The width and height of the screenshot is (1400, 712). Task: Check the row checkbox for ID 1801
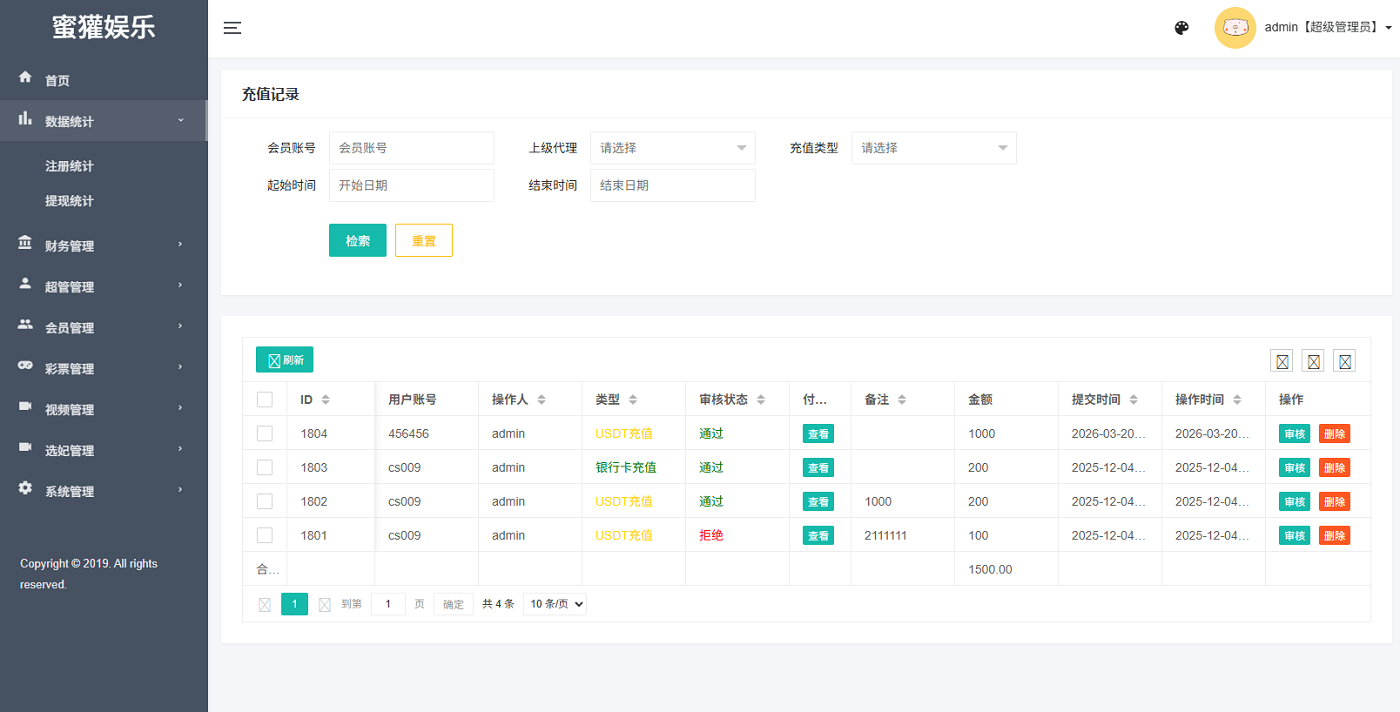(265, 536)
